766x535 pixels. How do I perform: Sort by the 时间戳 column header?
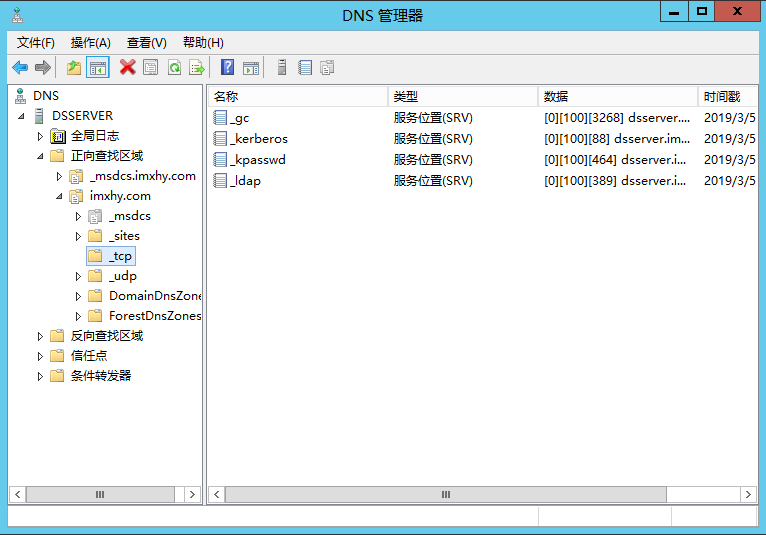tap(728, 97)
